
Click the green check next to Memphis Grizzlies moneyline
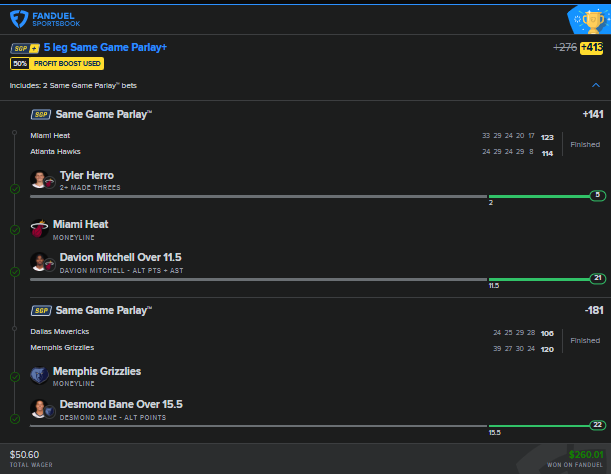[15, 377]
